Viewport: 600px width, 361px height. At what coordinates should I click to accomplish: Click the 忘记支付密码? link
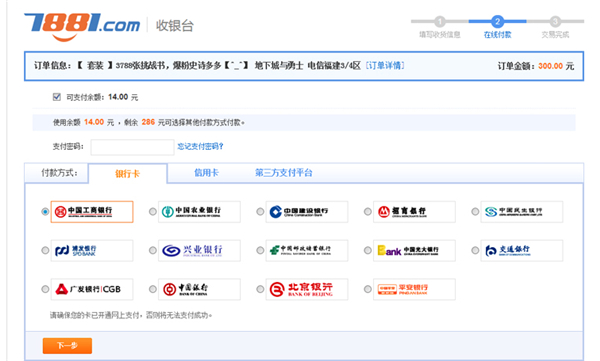click(x=200, y=146)
